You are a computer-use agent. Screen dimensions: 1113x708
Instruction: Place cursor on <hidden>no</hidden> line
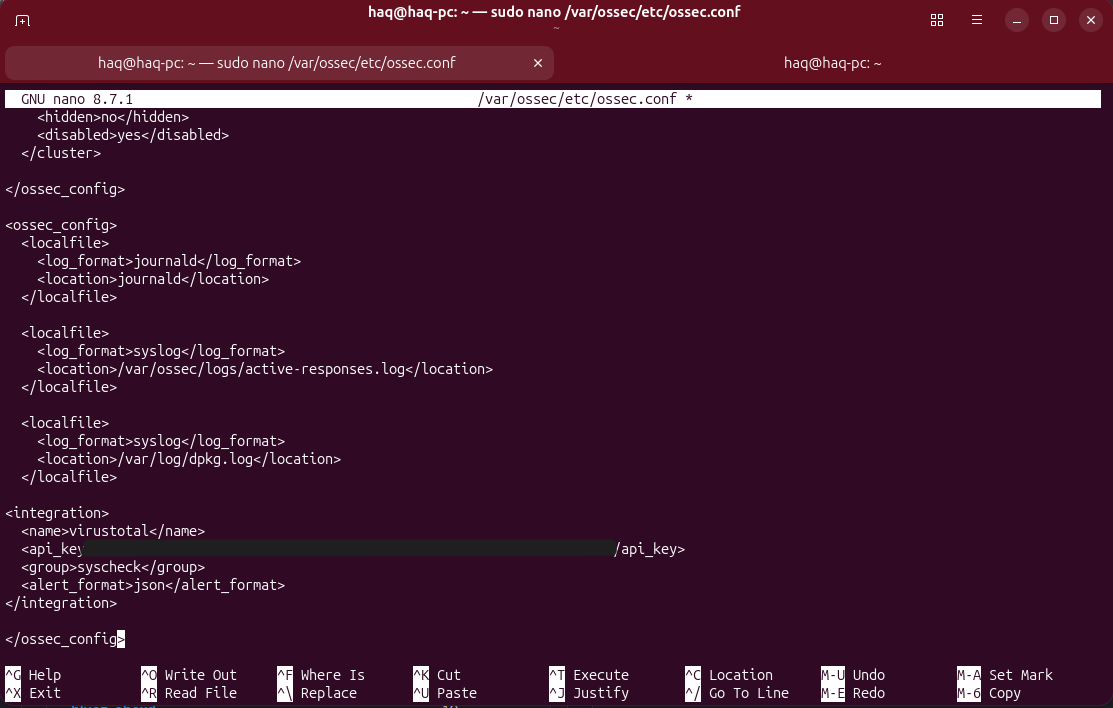point(113,117)
